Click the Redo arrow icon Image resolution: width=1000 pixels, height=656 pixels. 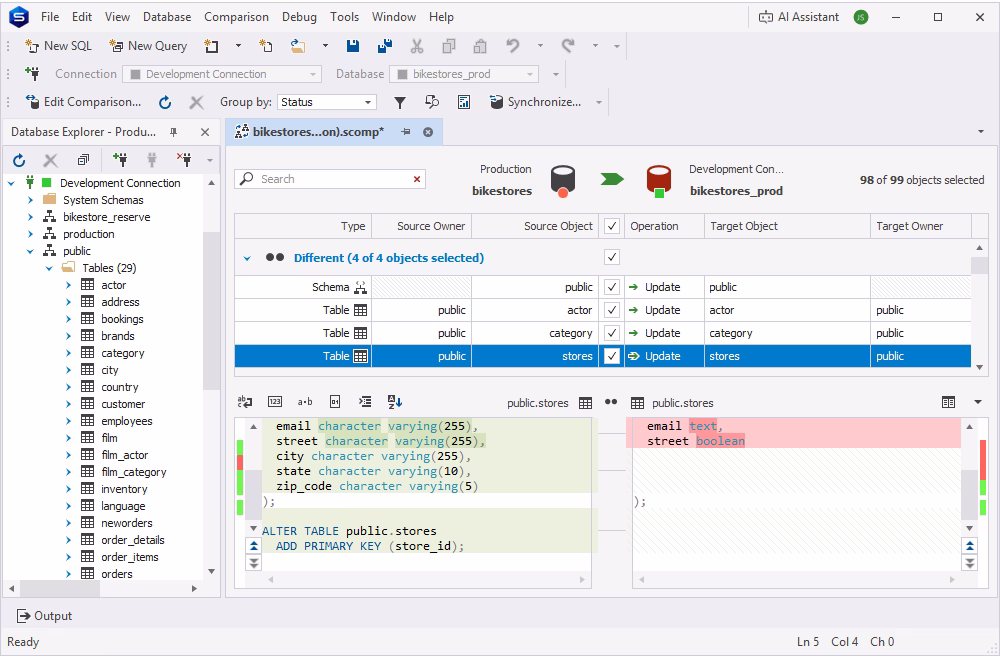click(x=568, y=46)
